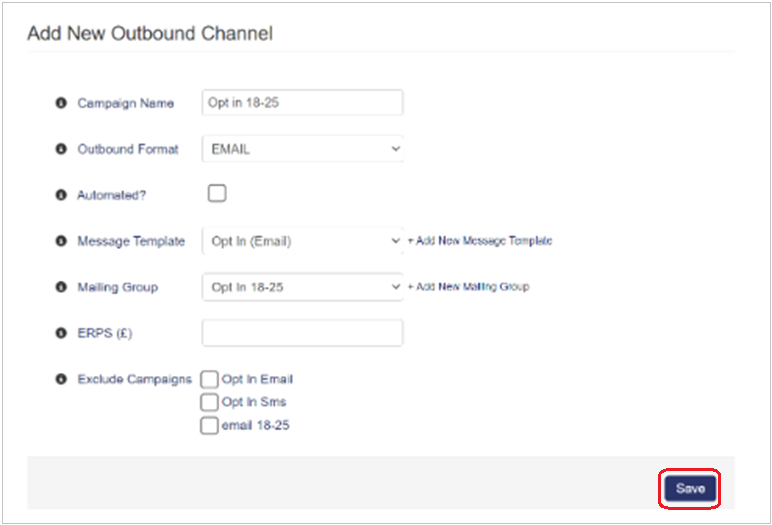
Task: Click the Outbound Format label
Action: point(128,149)
